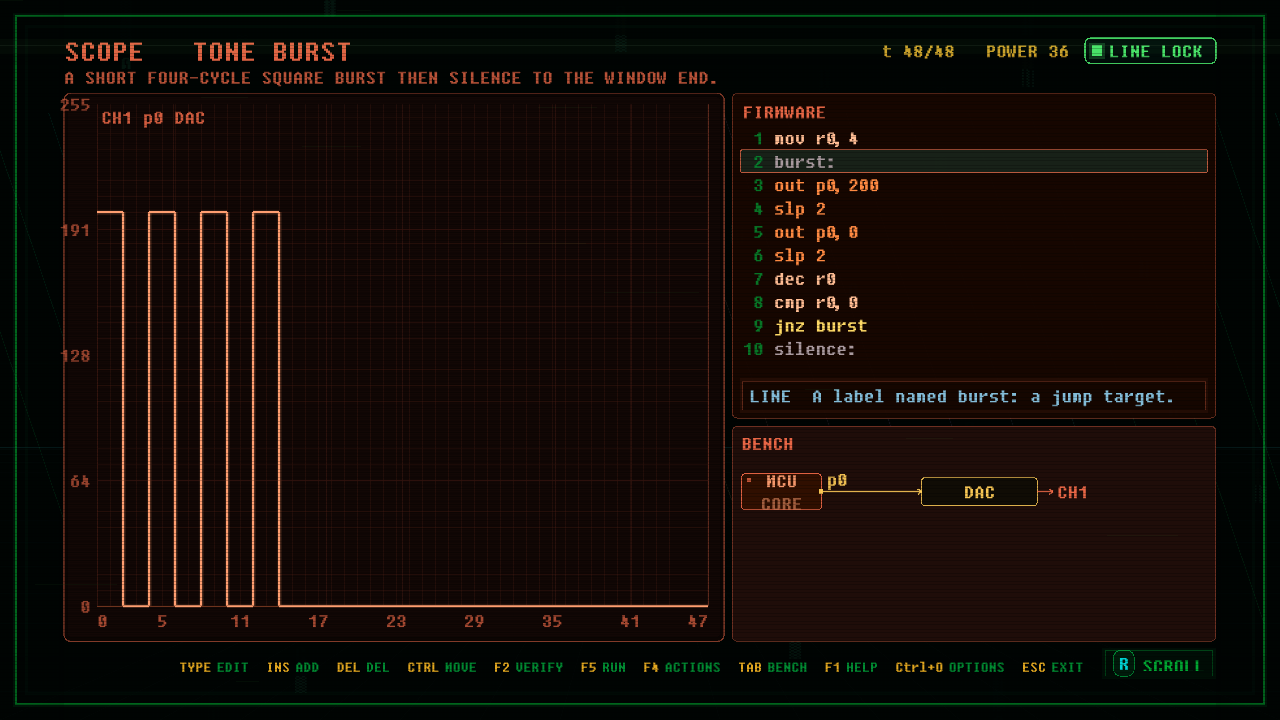This screenshot has height=720, width=1280.
Task: Click the x-axis tick labeled 11
Action: pos(240,621)
